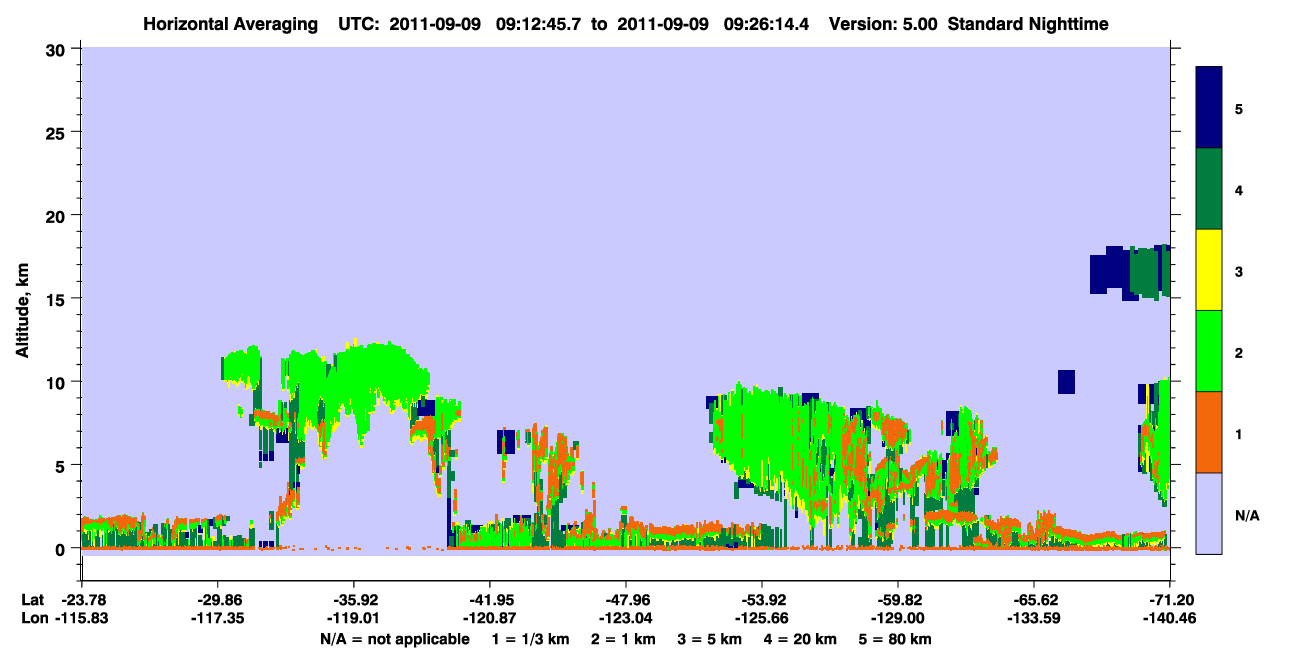1300x667 pixels.
Task: Click the 'Lon' row label
Action: coord(33,618)
